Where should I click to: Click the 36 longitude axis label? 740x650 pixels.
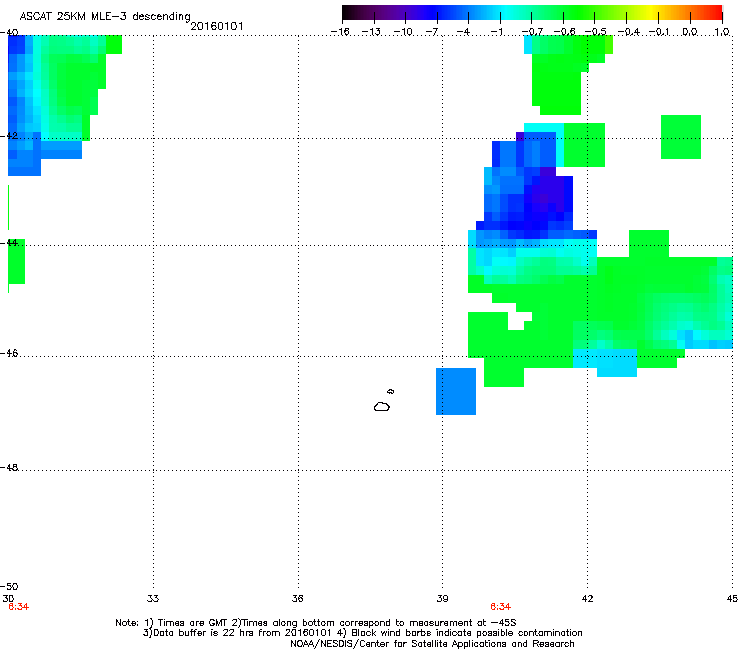pos(297,599)
